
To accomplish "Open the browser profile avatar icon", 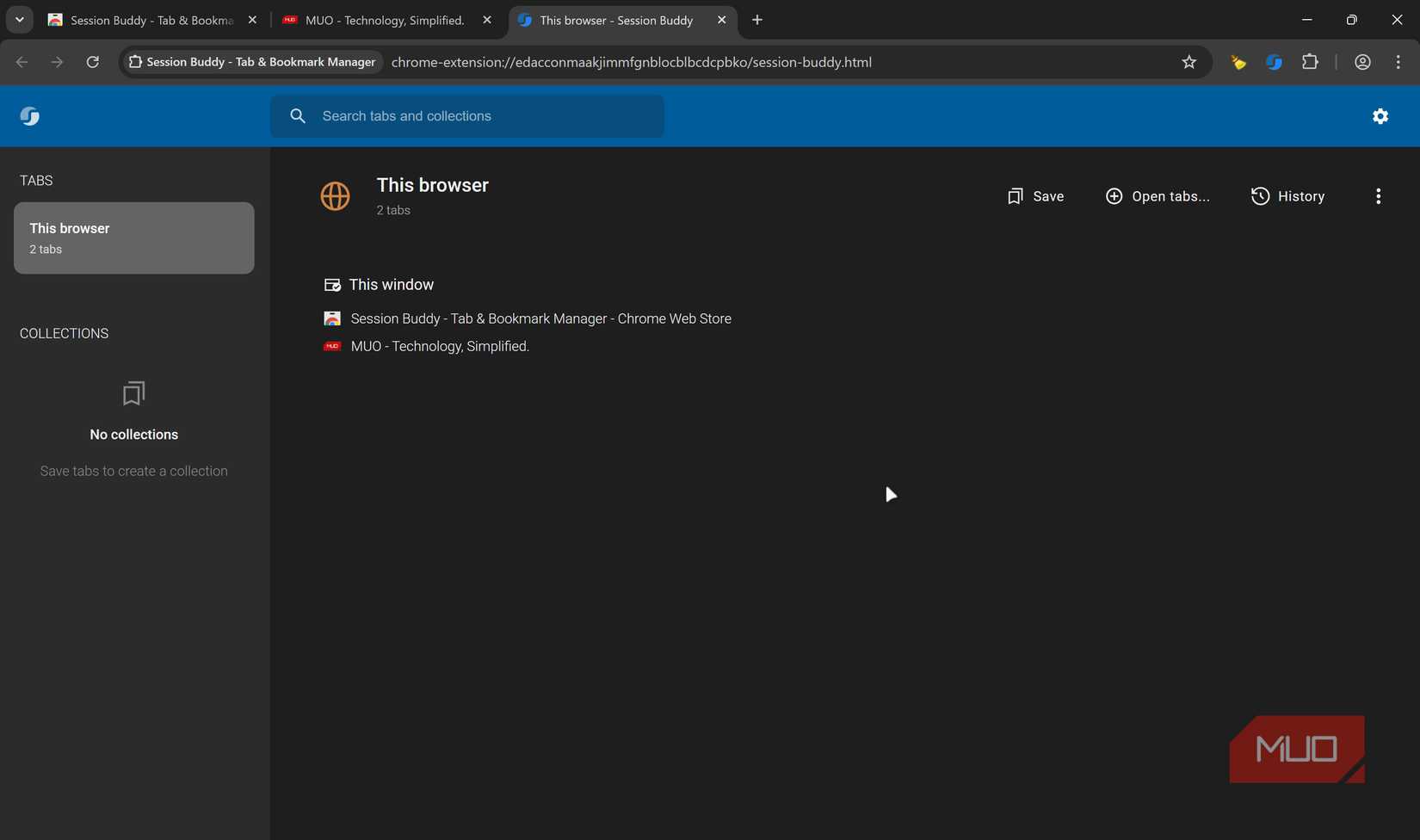I will point(1362,62).
